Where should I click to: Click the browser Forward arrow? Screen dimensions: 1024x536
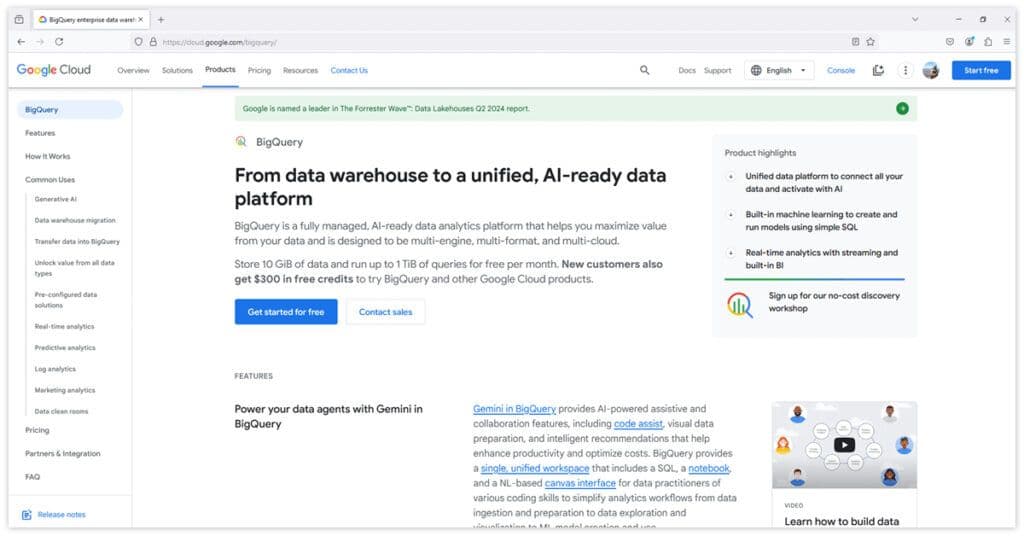[40, 42]
